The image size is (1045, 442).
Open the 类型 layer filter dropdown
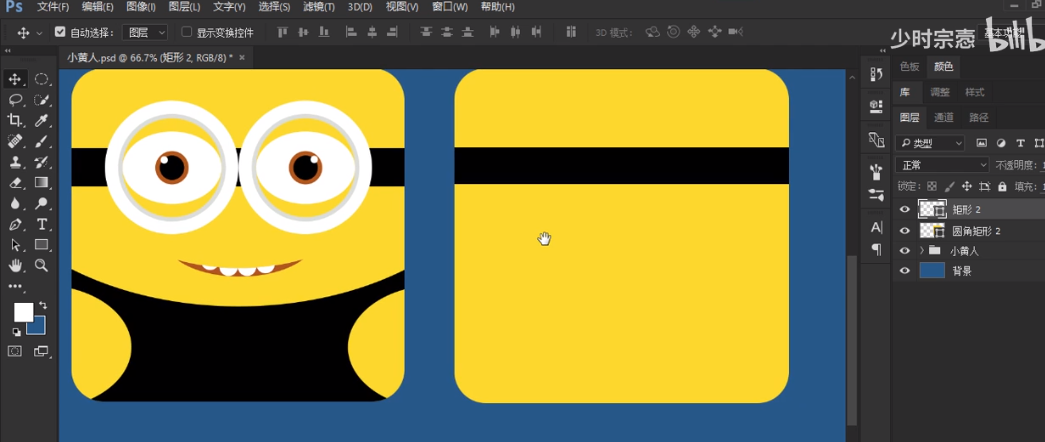pos(930,143)
